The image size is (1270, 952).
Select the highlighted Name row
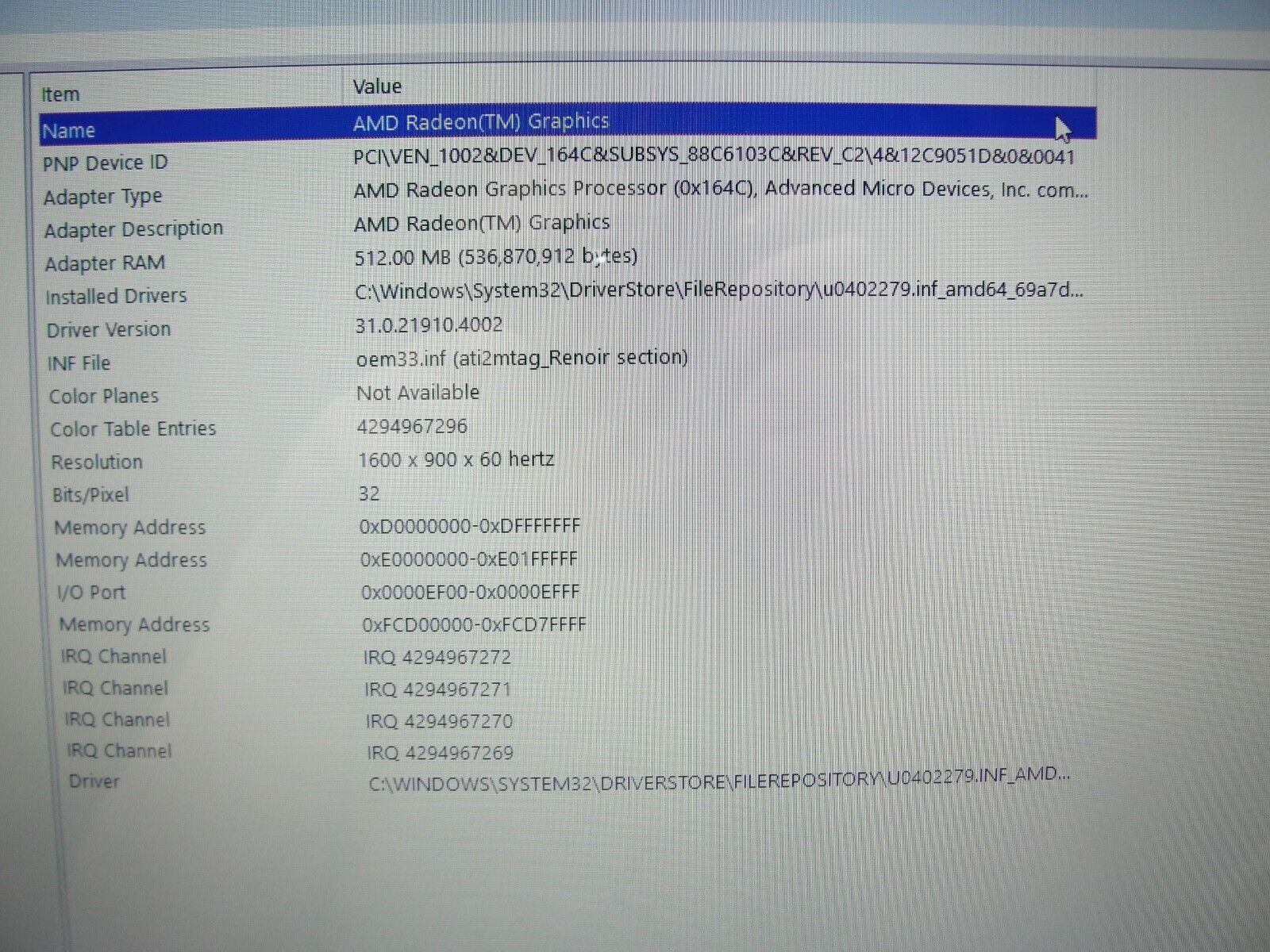[568, 125]
